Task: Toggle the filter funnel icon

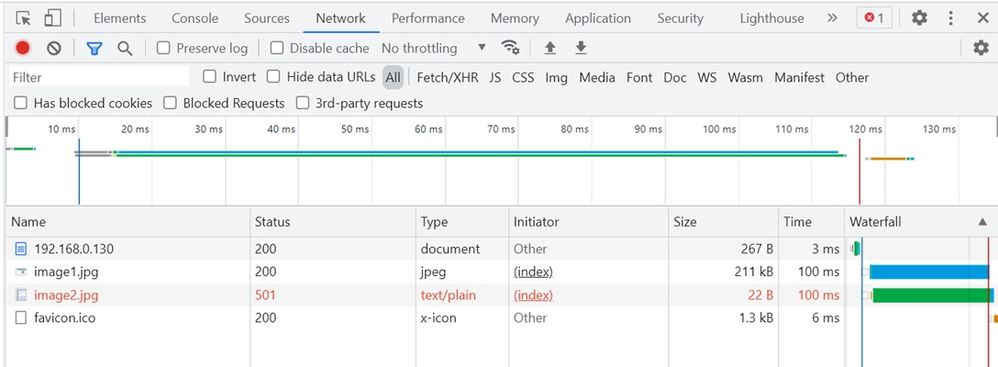Action: point(94,48)
